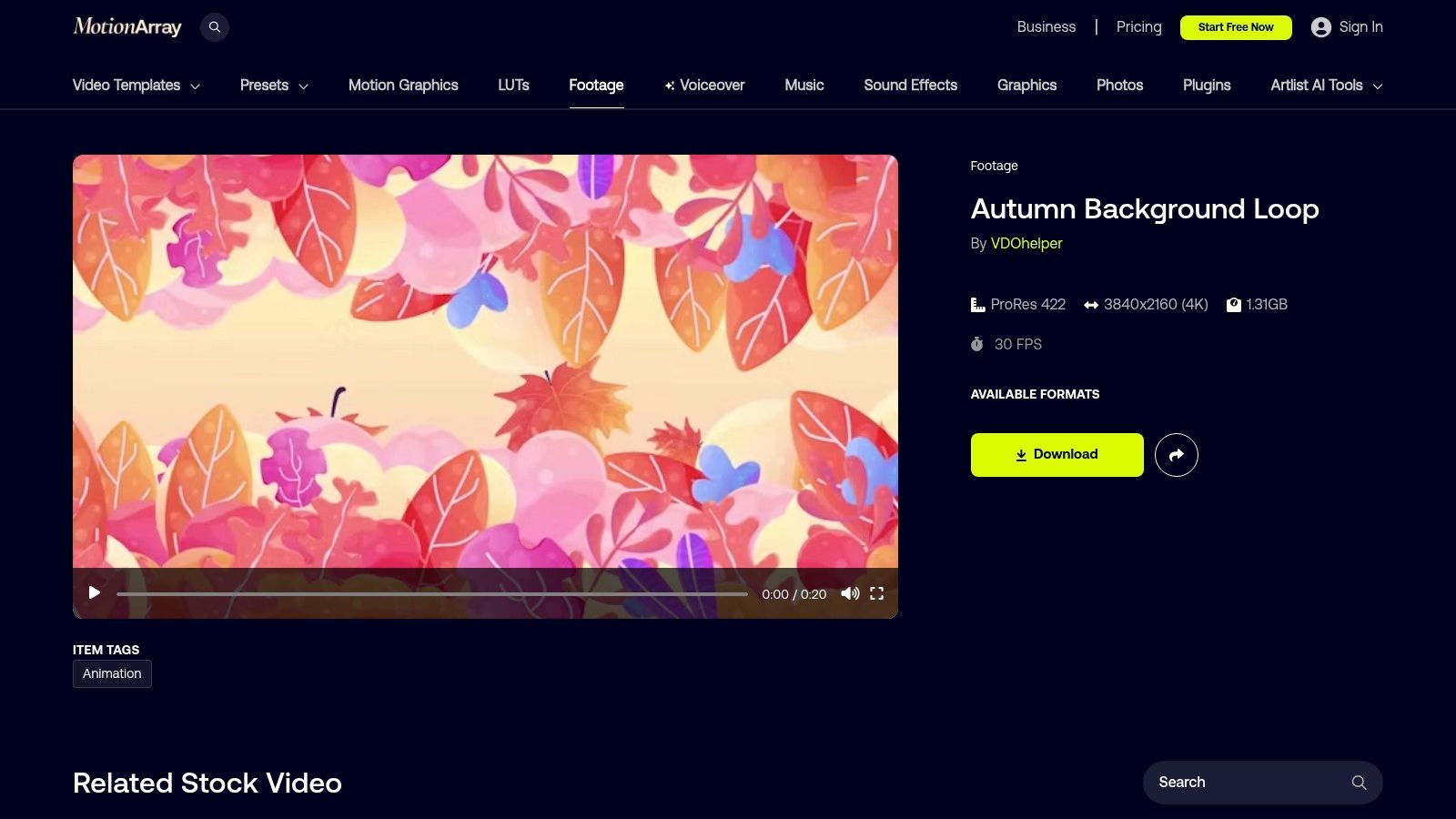Navigate to Sound Effects
This screenshot has width=1456, height=819.
(x=911, y=85)
